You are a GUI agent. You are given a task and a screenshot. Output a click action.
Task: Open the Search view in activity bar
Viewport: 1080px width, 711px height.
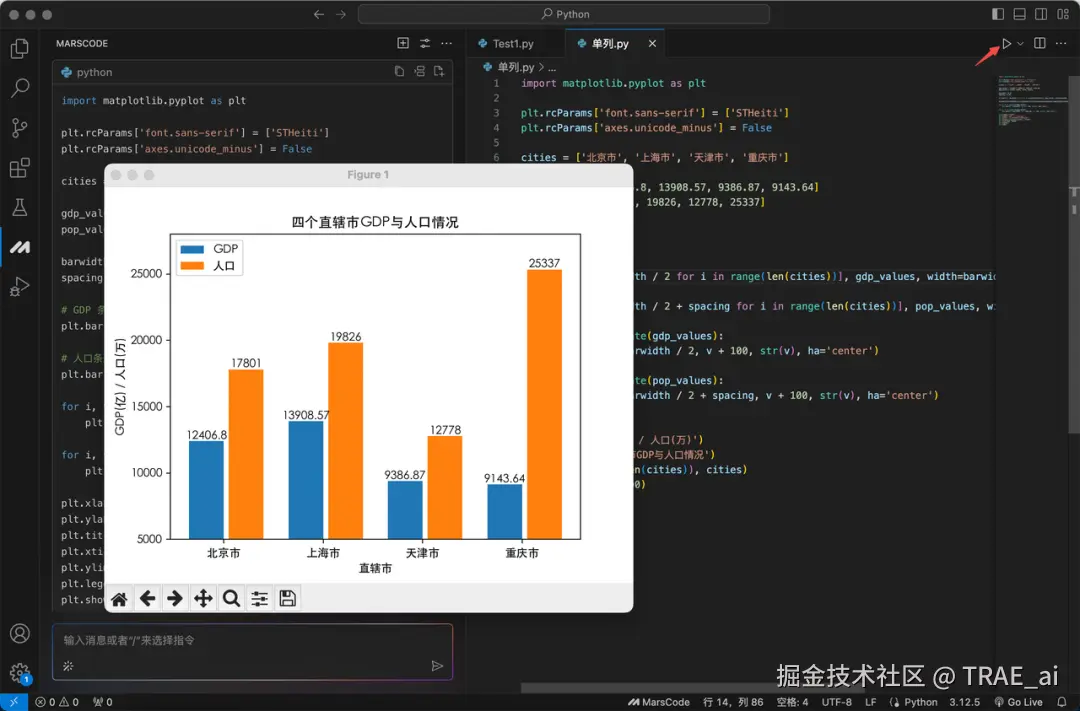(20, 87)
